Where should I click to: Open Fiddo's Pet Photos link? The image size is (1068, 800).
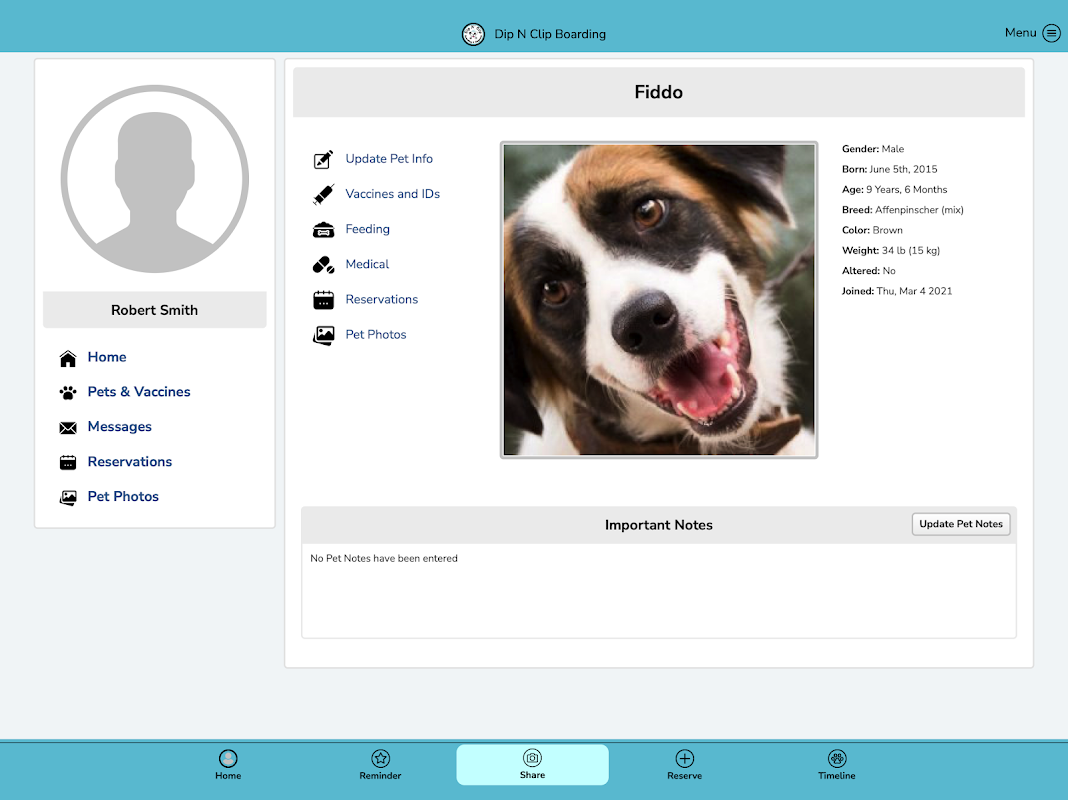coord(375,334)
